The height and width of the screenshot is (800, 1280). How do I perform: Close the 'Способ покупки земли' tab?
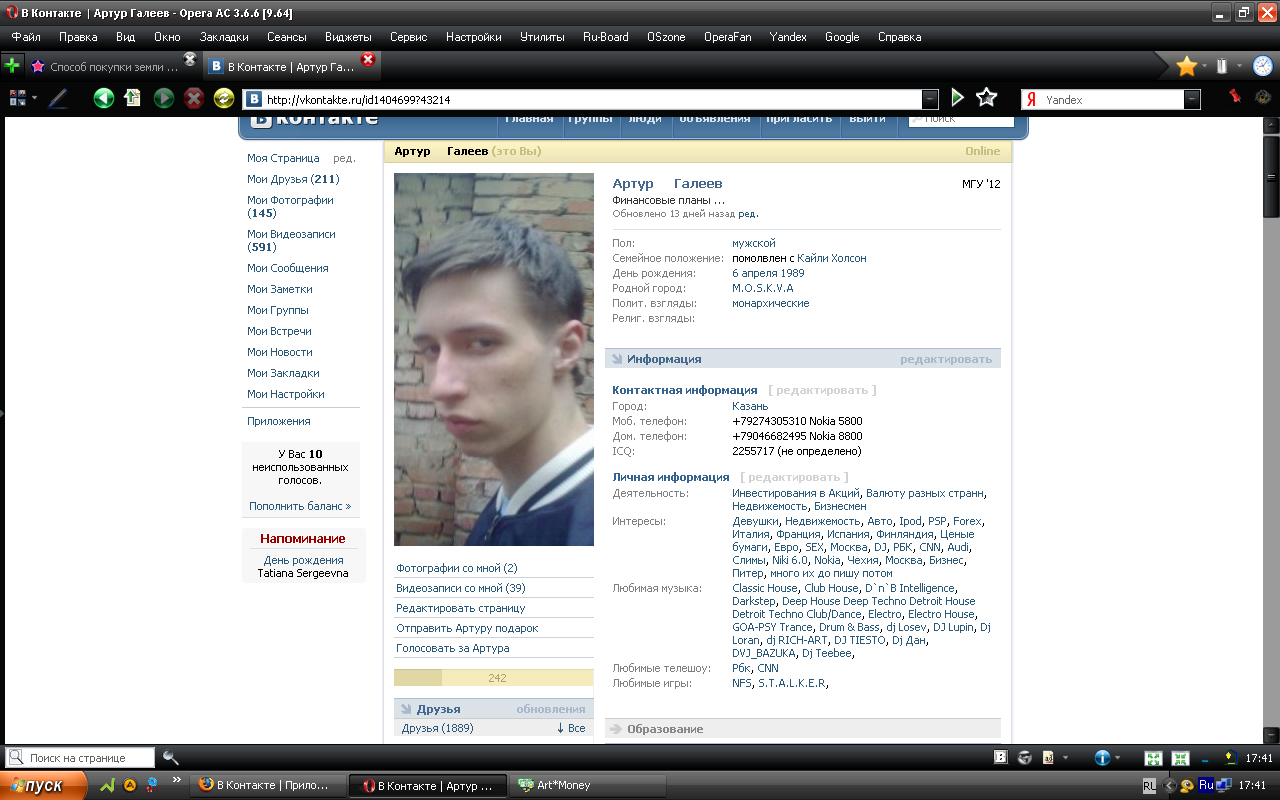[x=190, y=59]
